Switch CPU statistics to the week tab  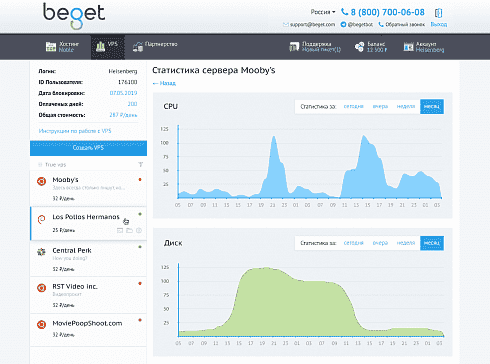[406, 107]
